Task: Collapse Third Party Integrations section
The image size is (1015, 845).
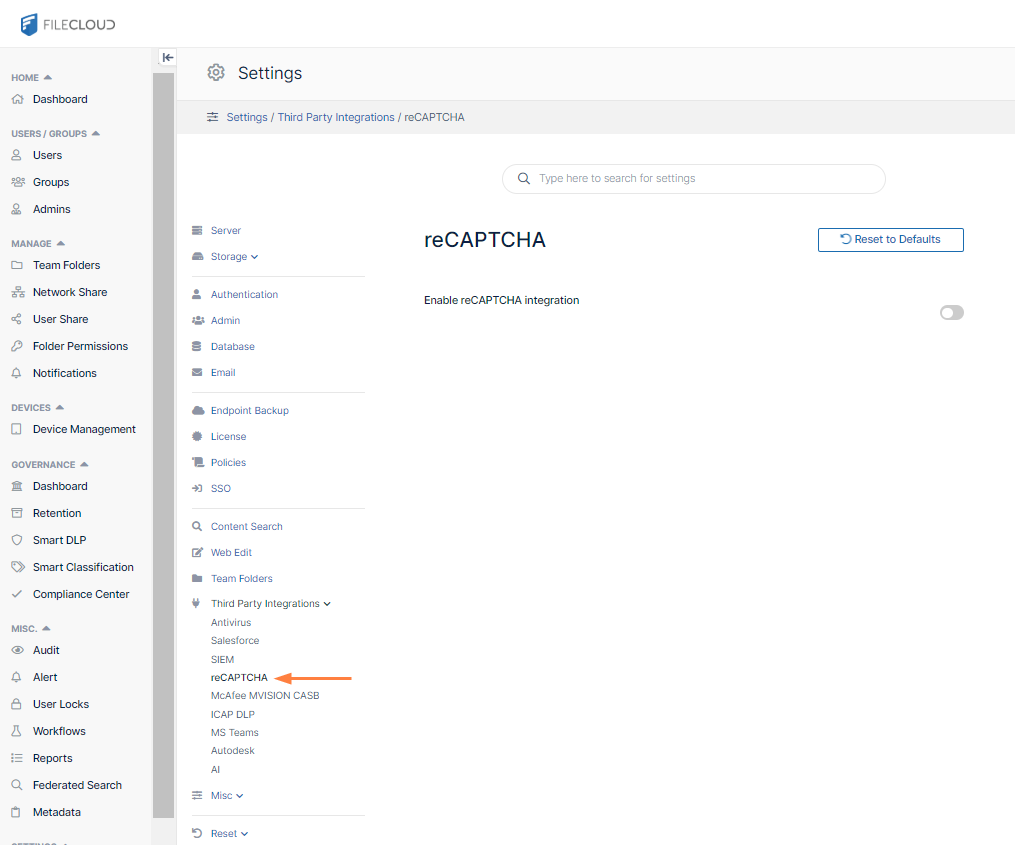Action: (x=271, y=603)
